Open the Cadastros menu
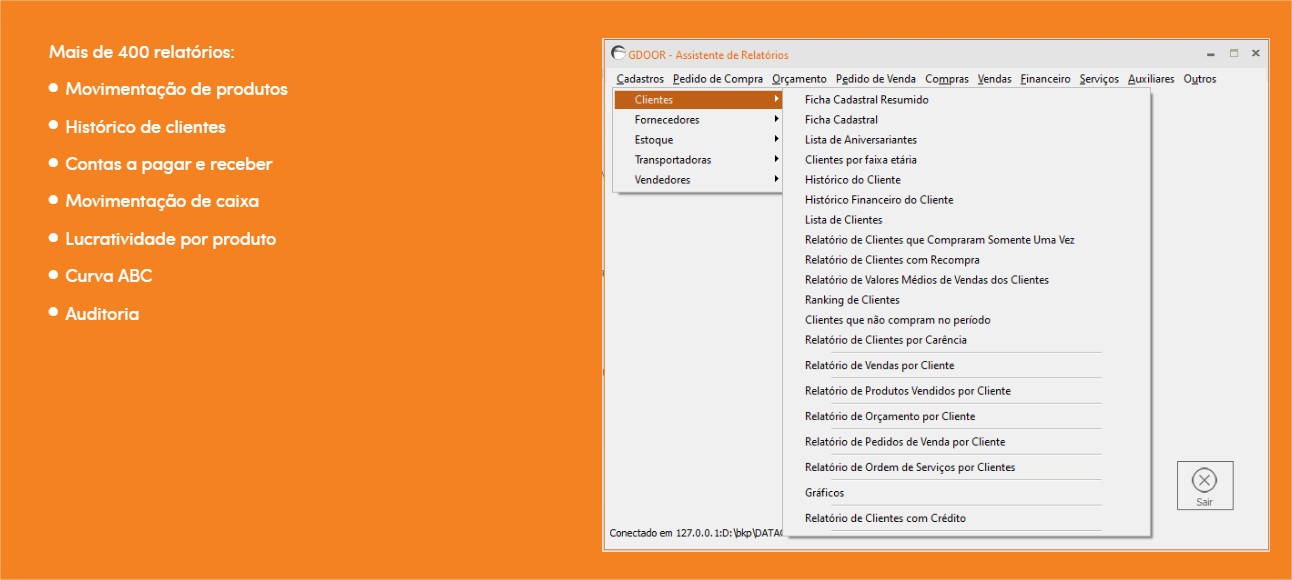1292x580 pixels. click(640, 79)
